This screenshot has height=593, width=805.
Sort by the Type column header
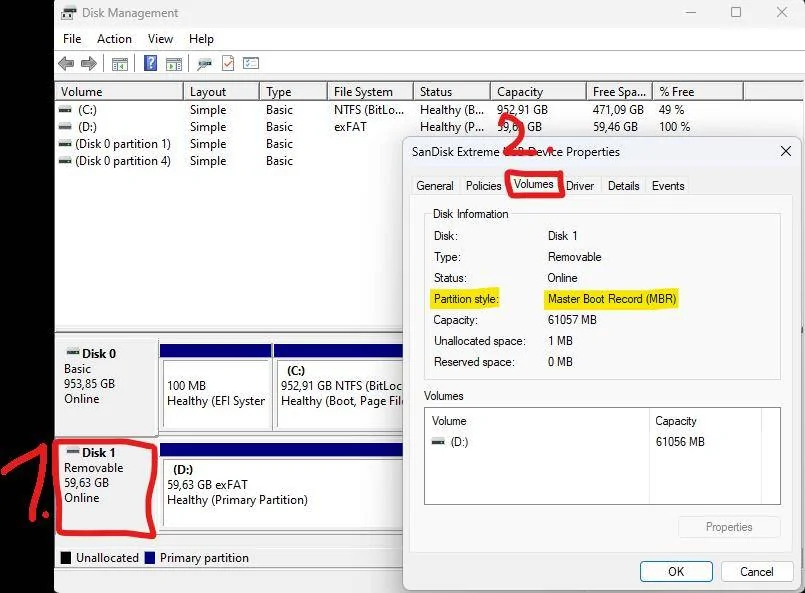coord(293,92)
